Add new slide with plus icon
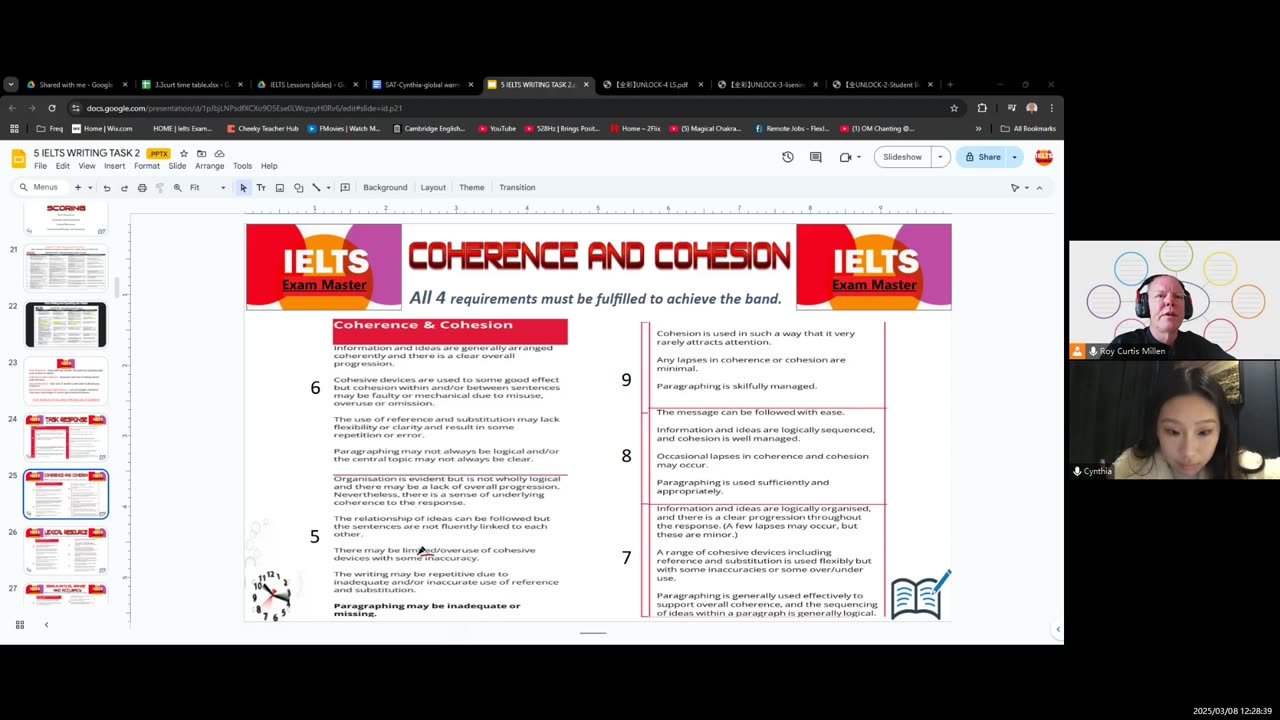Viewport: 1280px width, 720px height. point(77,187)
